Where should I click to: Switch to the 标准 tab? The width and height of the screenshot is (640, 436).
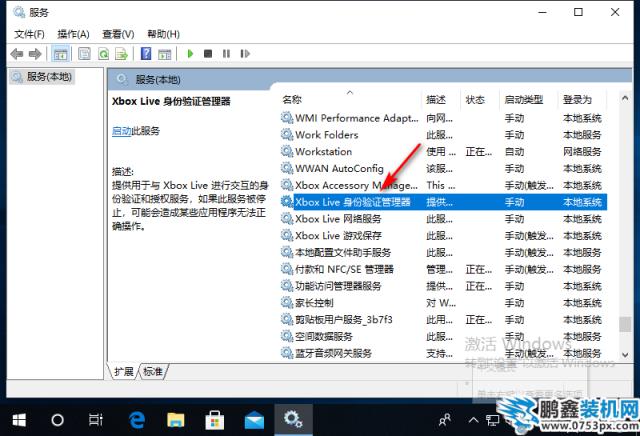(x=153, y=371)
